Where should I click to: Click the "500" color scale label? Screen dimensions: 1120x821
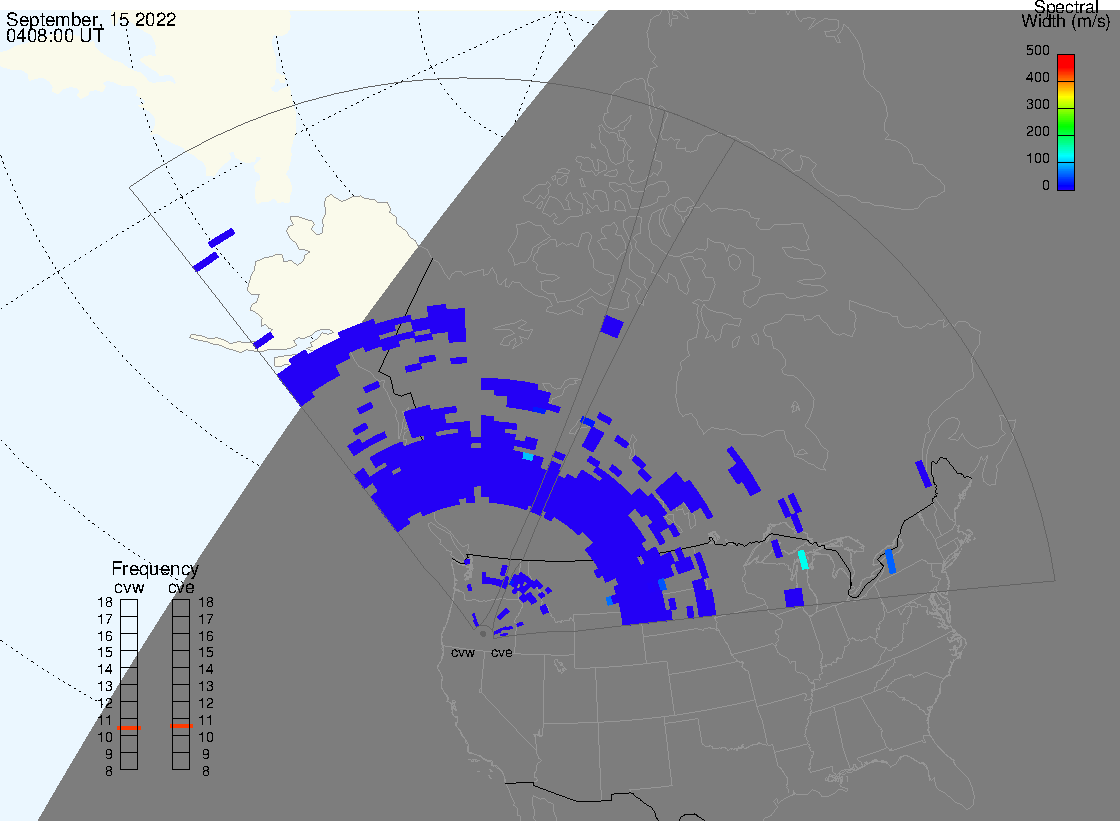click(1037, 51)
